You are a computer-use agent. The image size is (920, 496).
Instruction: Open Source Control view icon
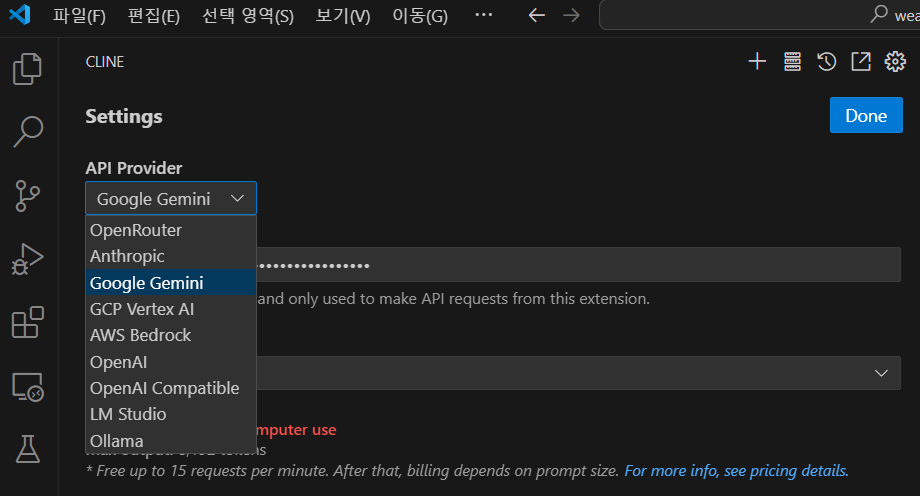click(x=28, y=195)
